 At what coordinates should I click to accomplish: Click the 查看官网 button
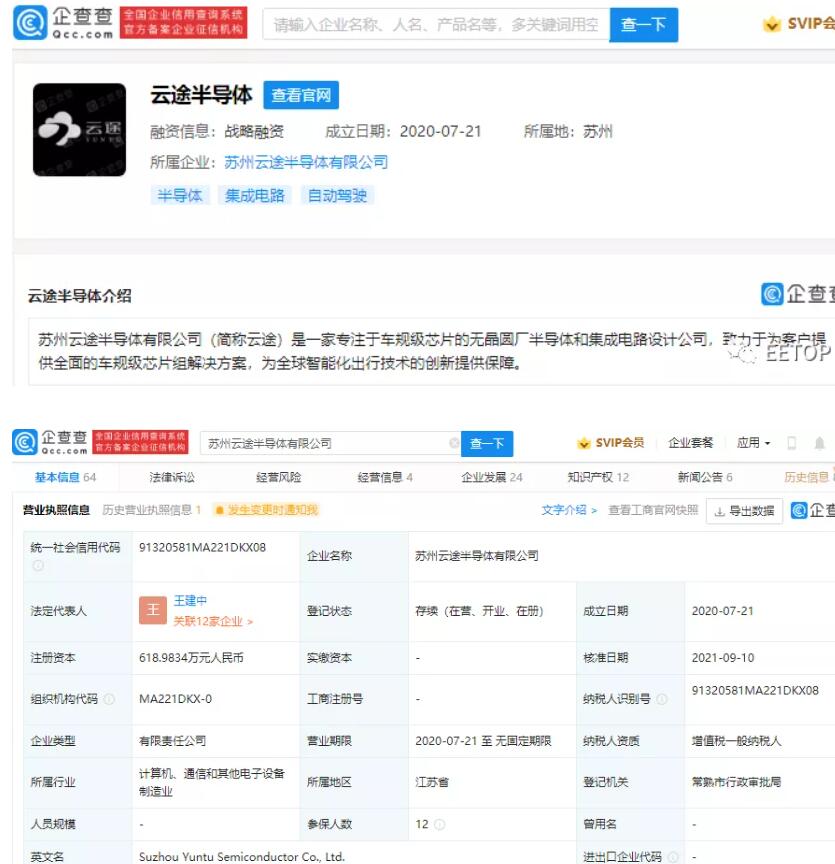[301, 95]
